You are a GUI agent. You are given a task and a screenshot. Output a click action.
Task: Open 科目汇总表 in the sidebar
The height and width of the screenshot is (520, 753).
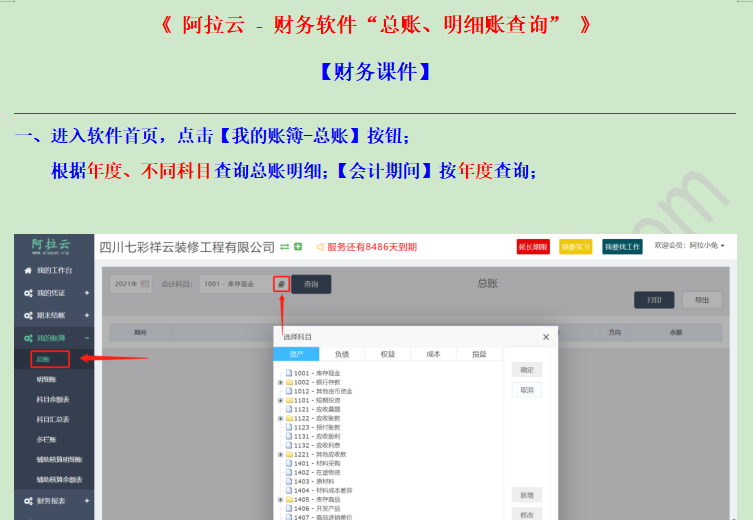click(x=53, y=420)
